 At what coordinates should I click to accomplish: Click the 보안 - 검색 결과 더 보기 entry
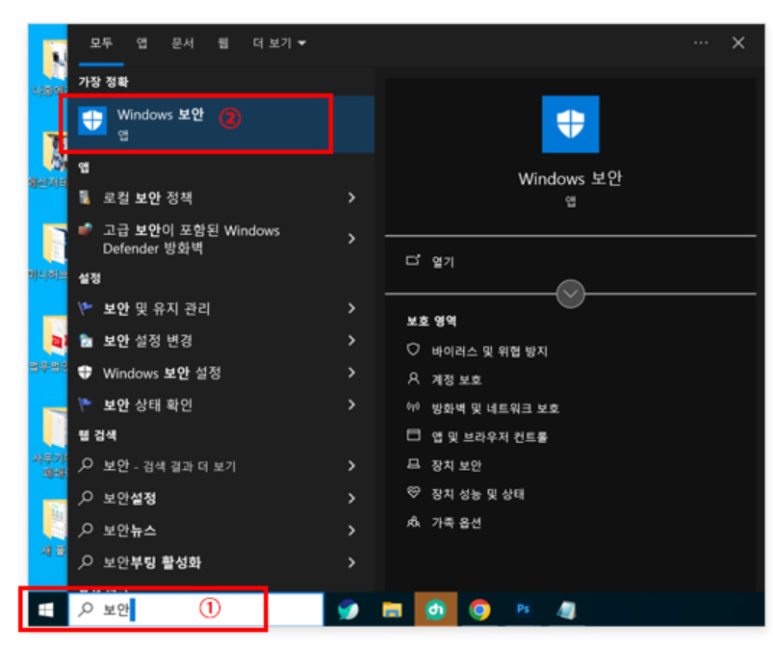pyautogui.click(x=169, y=466)
